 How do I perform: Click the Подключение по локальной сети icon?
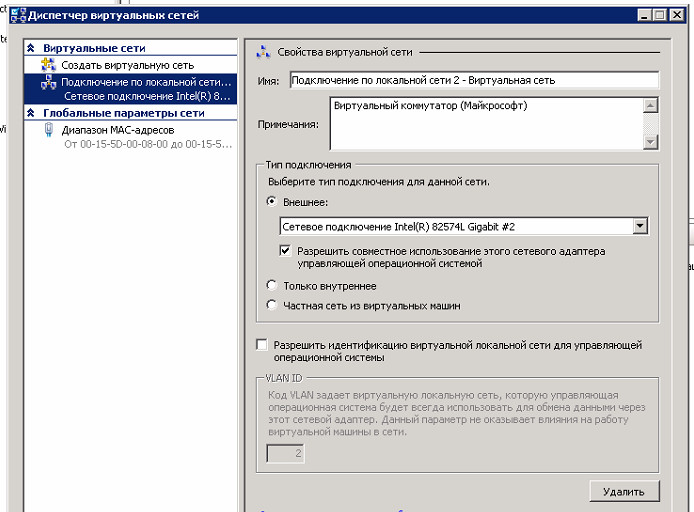(x=49, y=82)
